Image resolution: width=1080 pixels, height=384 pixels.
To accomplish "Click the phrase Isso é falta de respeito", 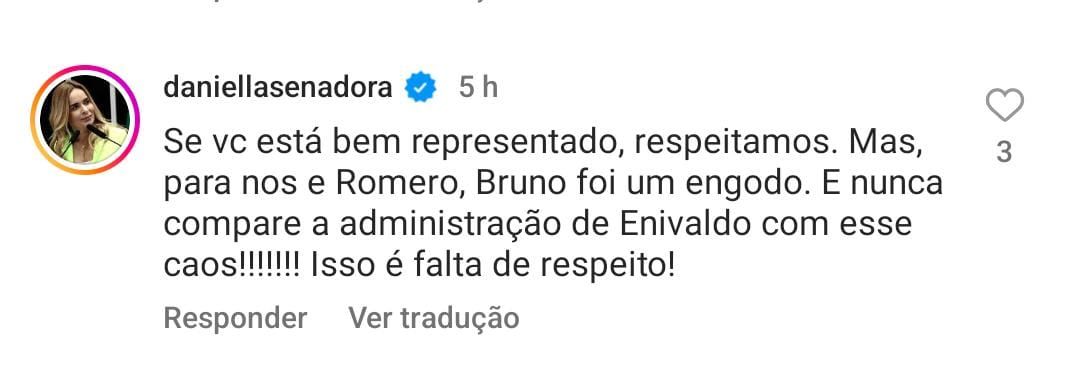I will pos(492,266).
